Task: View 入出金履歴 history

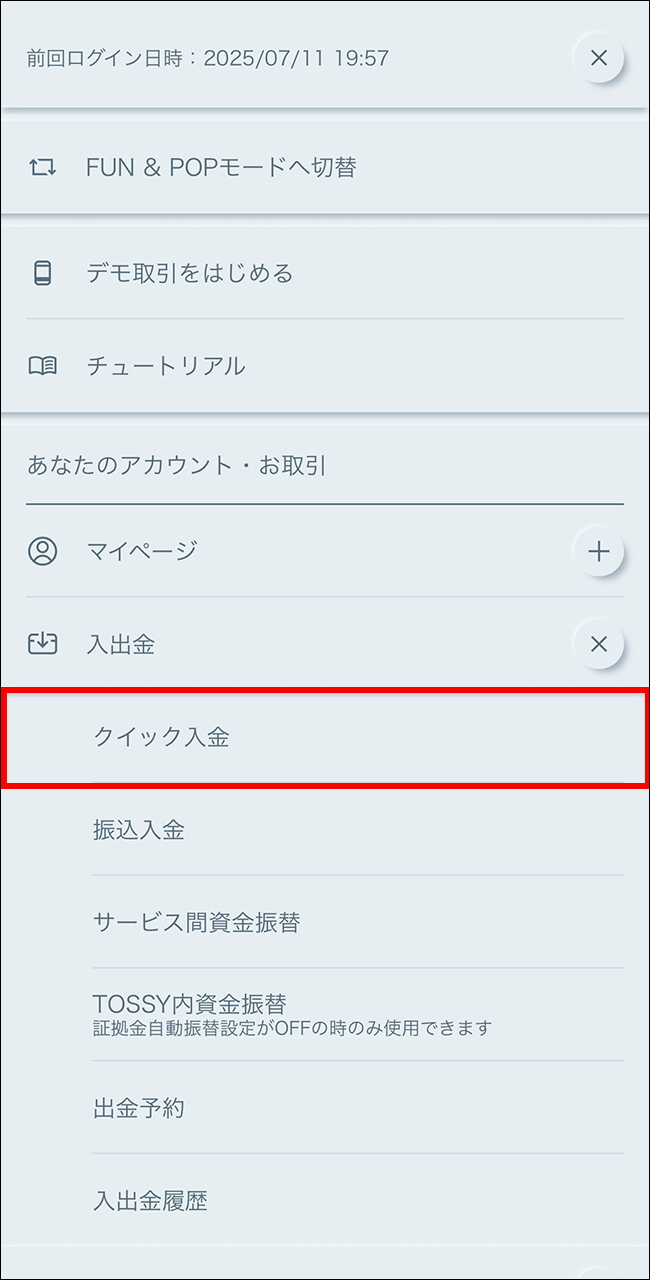Action: 150,1200
